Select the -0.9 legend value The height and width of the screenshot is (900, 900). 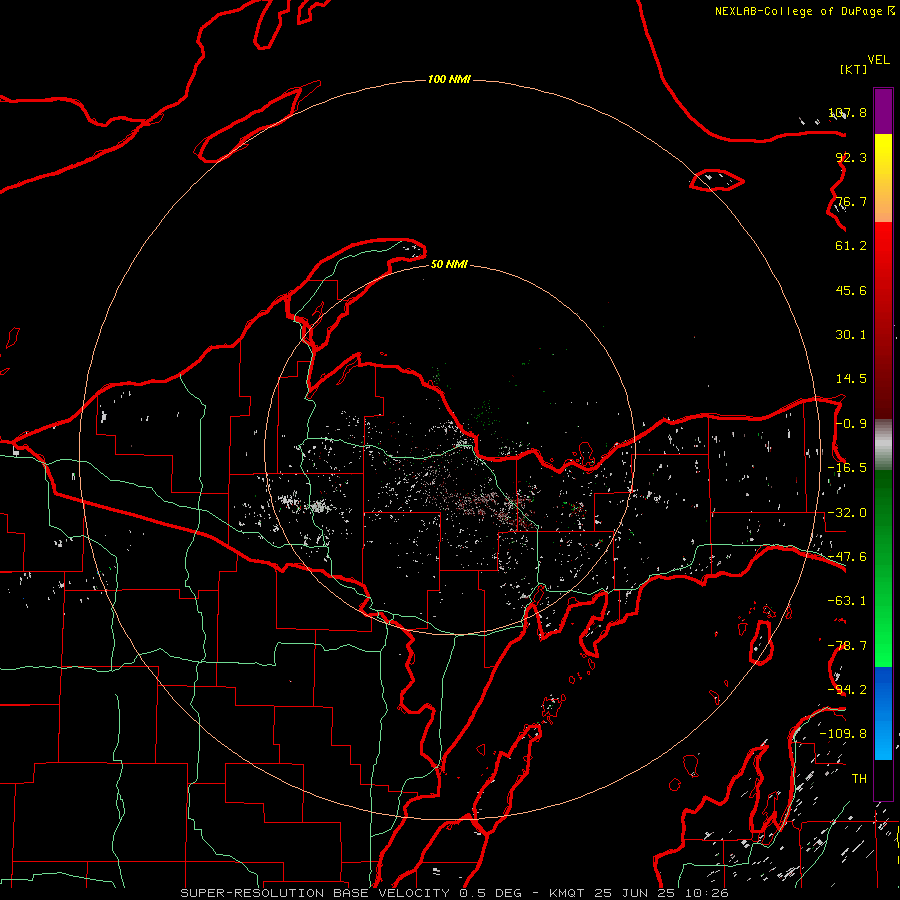point(851,424)
